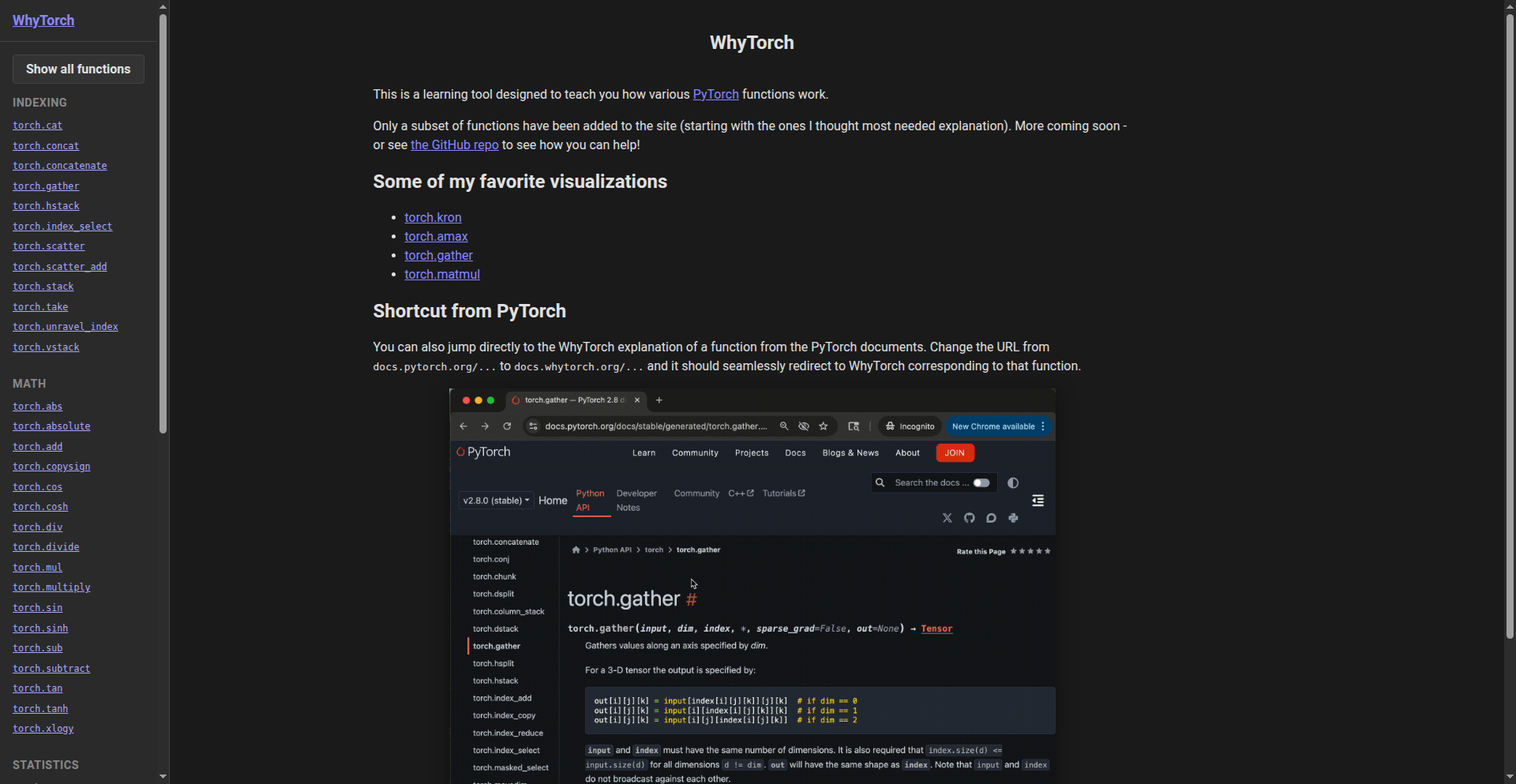Open the three-dot menu beside New Chrome available
Viewport: 1516px width, 784px height.
[x=1043, y=426]
